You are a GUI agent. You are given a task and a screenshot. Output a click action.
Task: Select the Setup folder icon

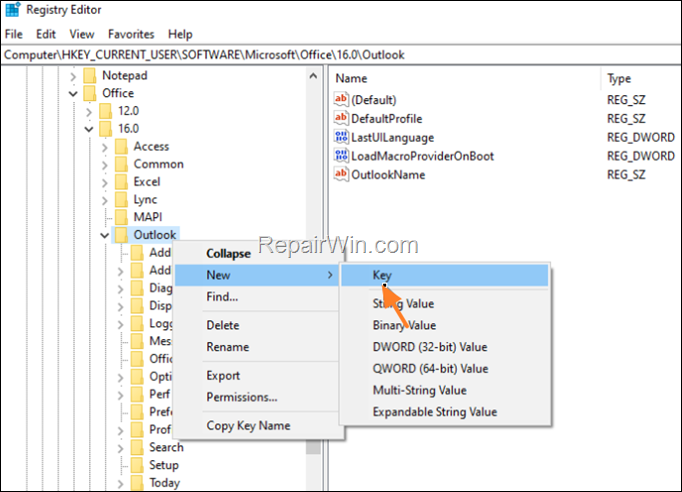137,465
